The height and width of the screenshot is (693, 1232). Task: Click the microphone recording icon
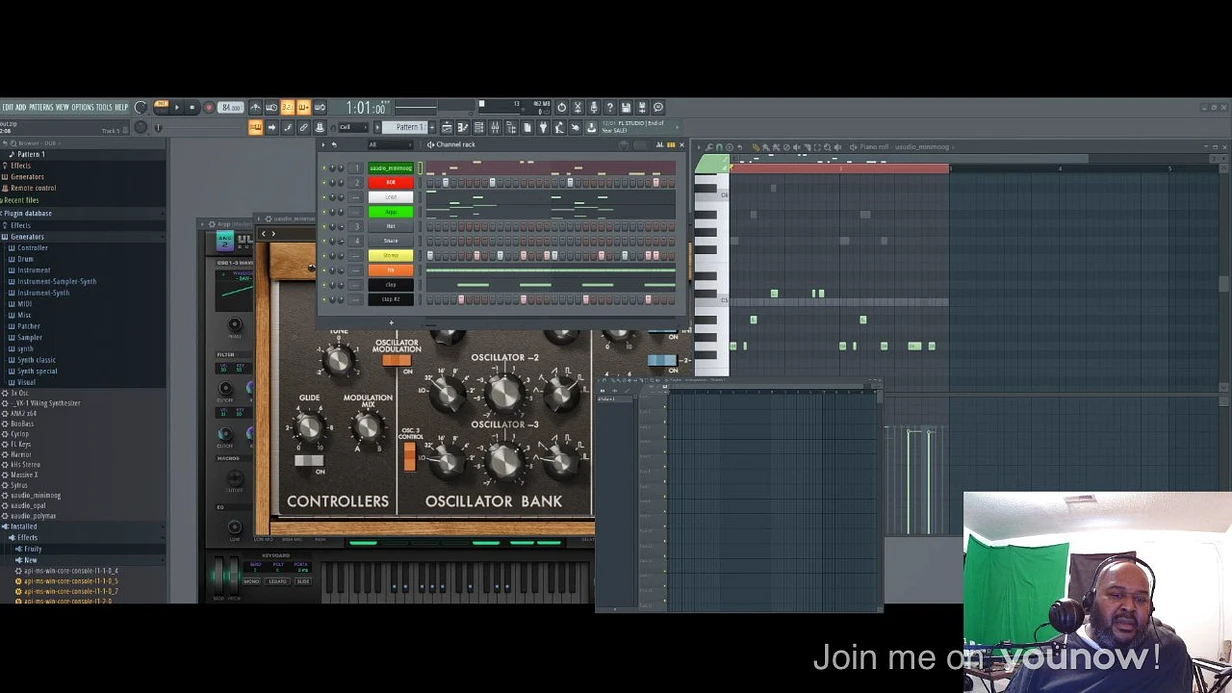click(593, 107)
